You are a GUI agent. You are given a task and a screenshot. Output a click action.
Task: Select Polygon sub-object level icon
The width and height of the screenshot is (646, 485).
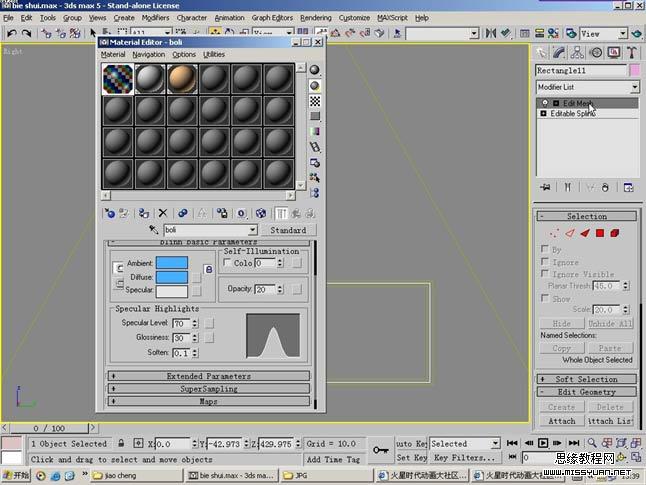[x=600, y=233]
